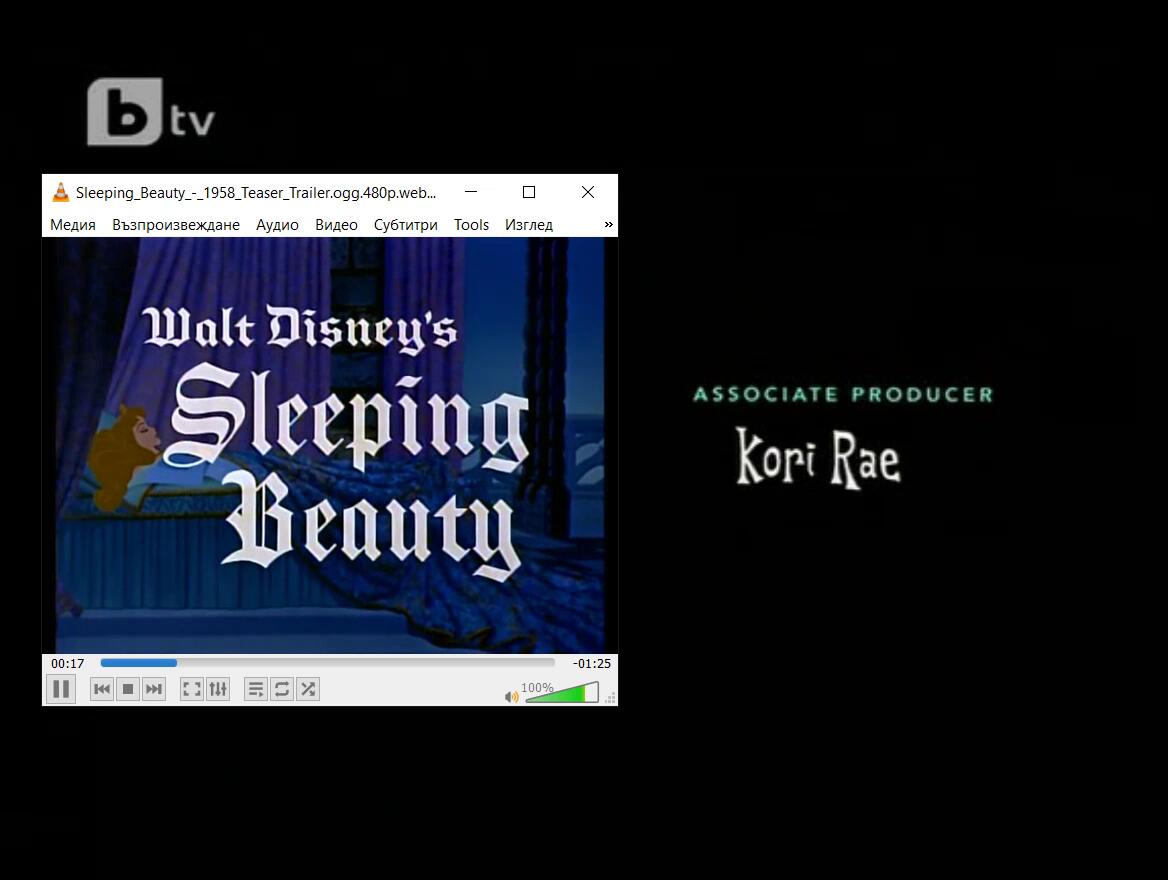Expand hidden menus with the » chevron
Image resolution: width=1168 pixels, height=880 pixels.
608,225
